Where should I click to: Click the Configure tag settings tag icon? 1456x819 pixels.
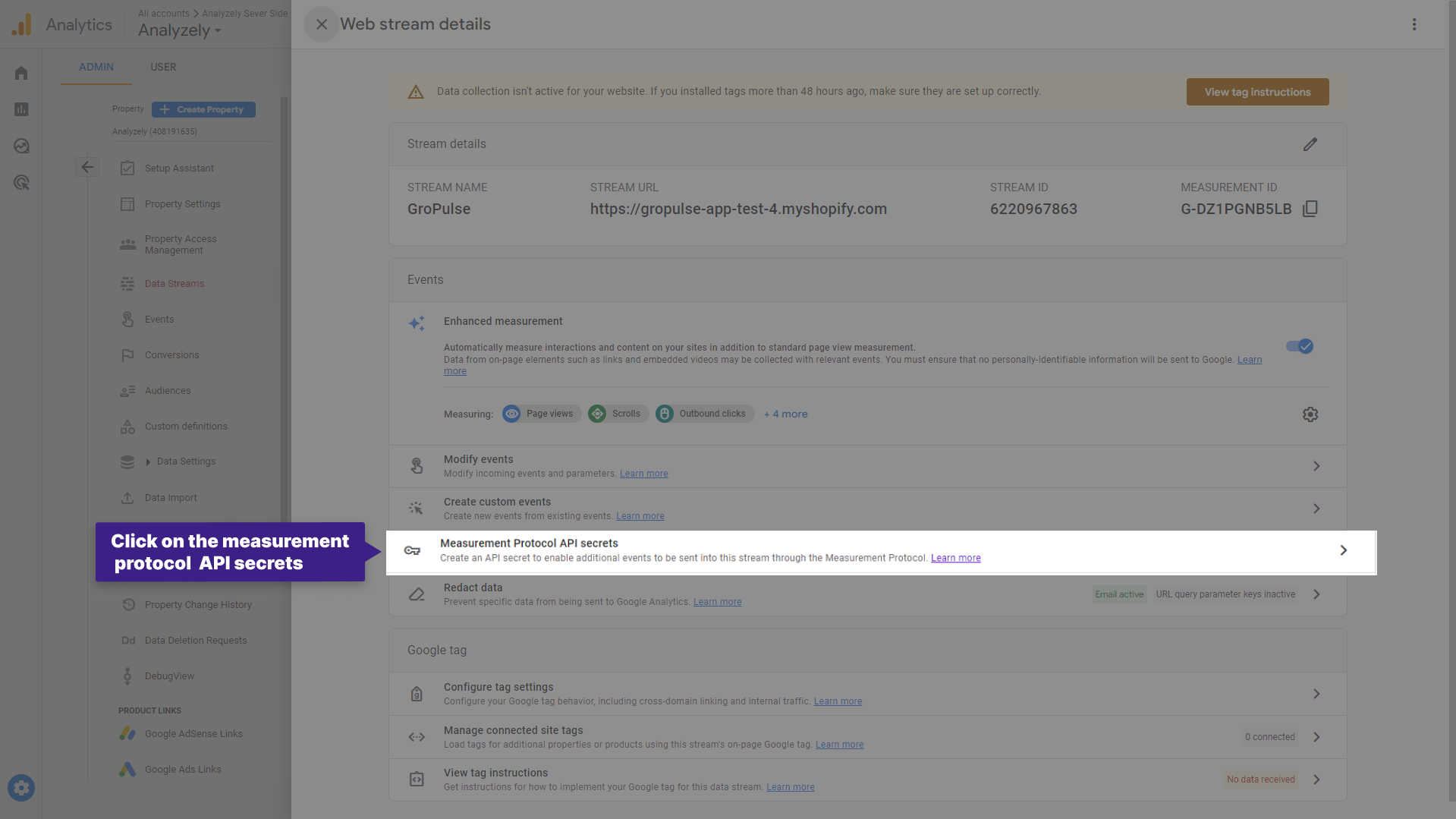click(x=417, y=694)
